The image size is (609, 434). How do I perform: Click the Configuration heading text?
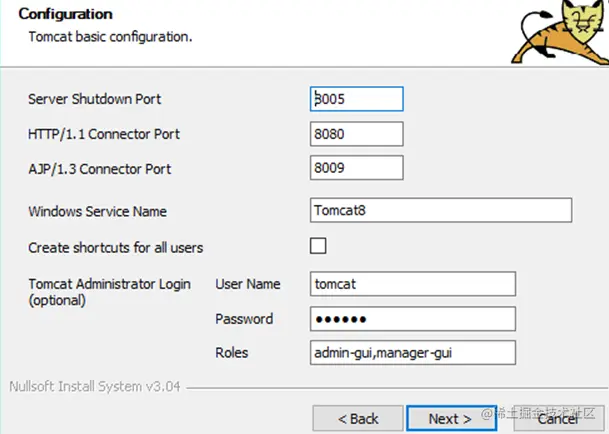(x=65, y=14)
